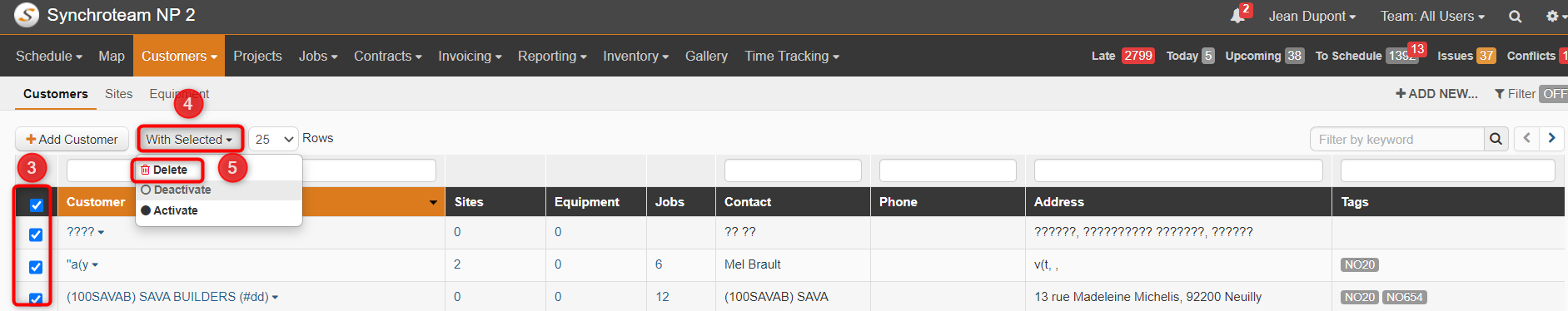Image resolution: width=1568 pixels, height=311 pixels.
Task: Click the Delete trash option
Action: (x=164, y=170)
